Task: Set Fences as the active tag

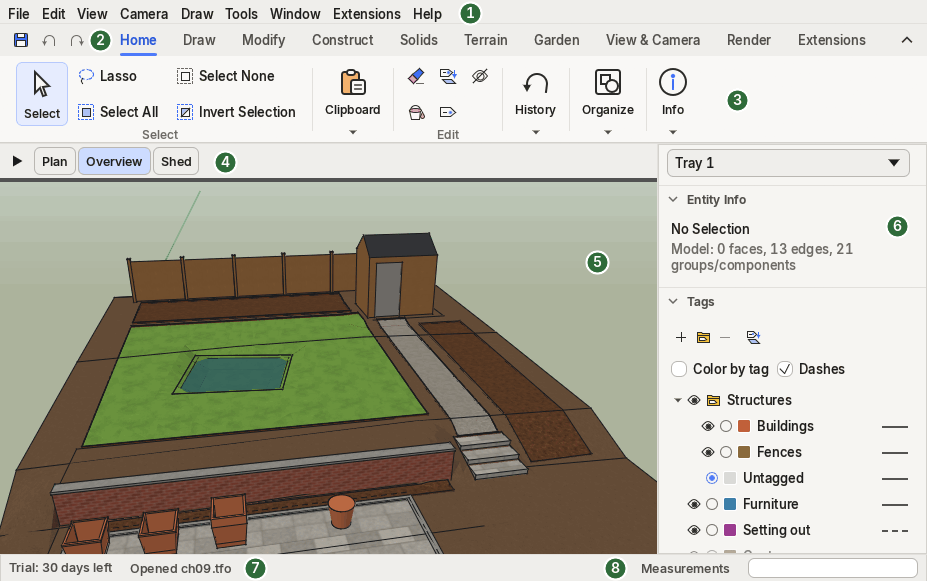Action: 726,452
